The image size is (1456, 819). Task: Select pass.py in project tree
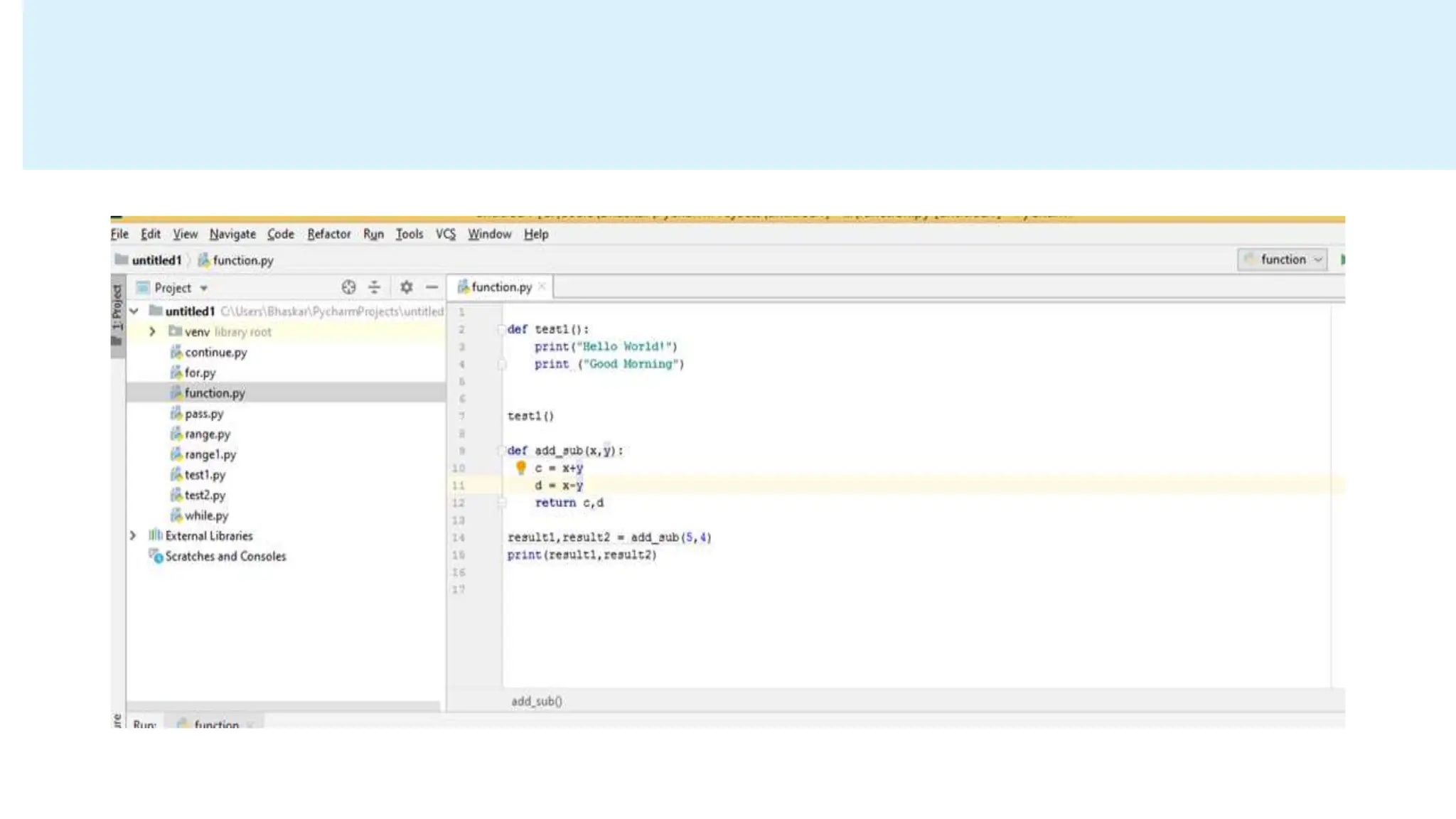click(197, 414)
